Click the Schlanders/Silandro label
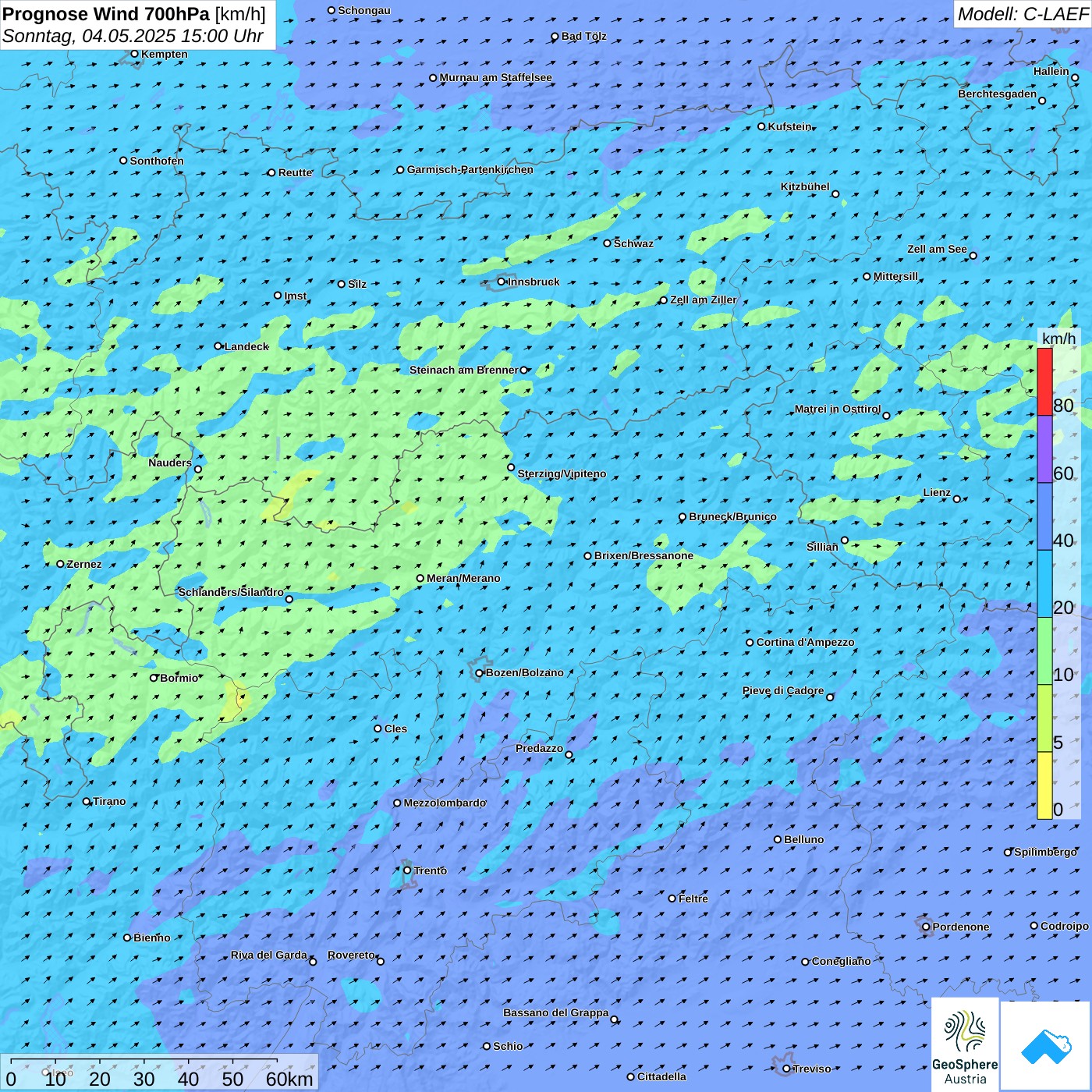The height and width of the screenshot is (1092, 1092). tap(231, 592)
